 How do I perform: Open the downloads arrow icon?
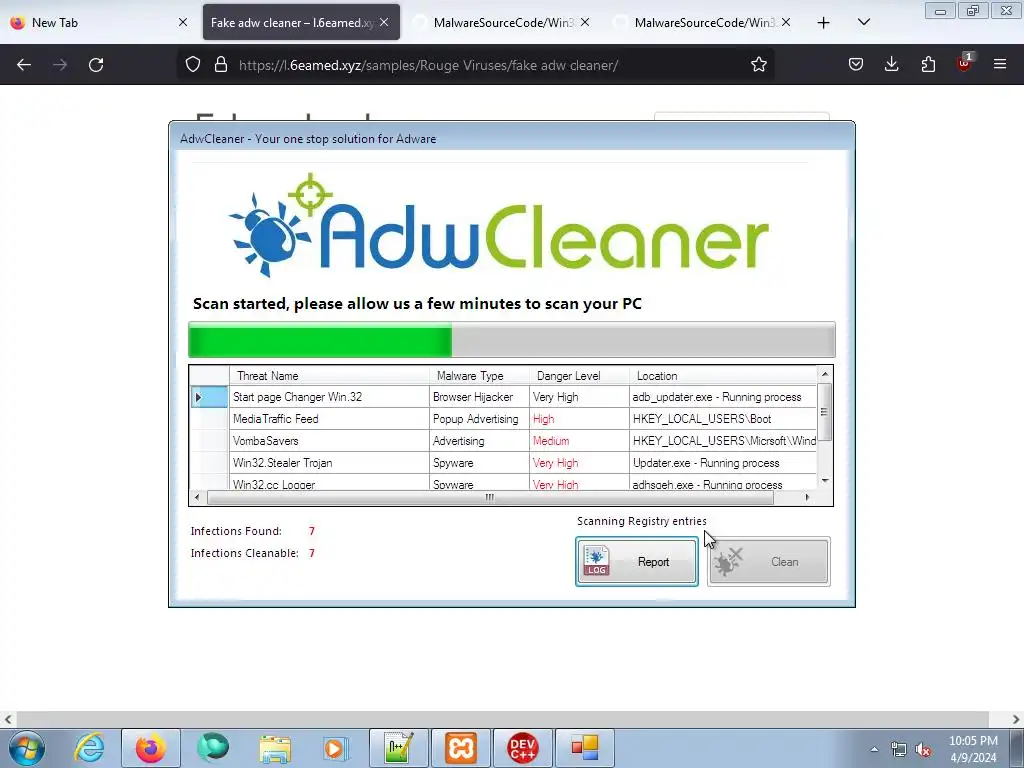pyautogui.click(x=891, y=65)
